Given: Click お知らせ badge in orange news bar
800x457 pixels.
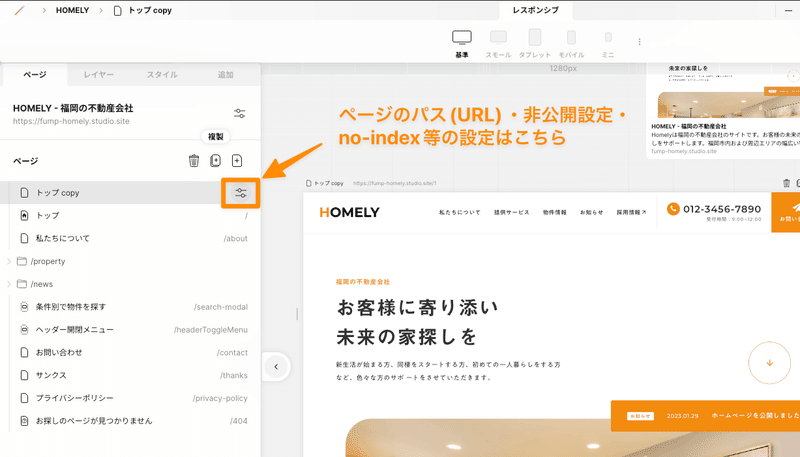Looking at the screenshot, I should tap(640, 416).
